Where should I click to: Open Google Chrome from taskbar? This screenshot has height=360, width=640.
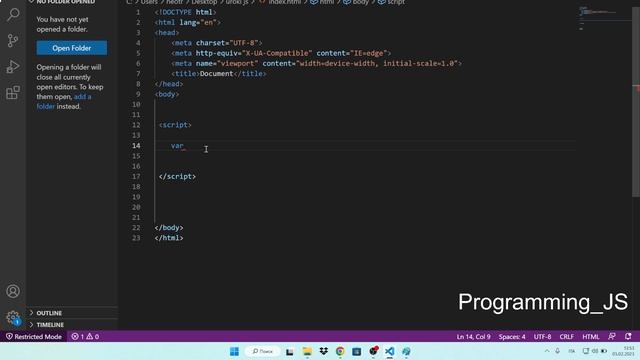[340, 351]
